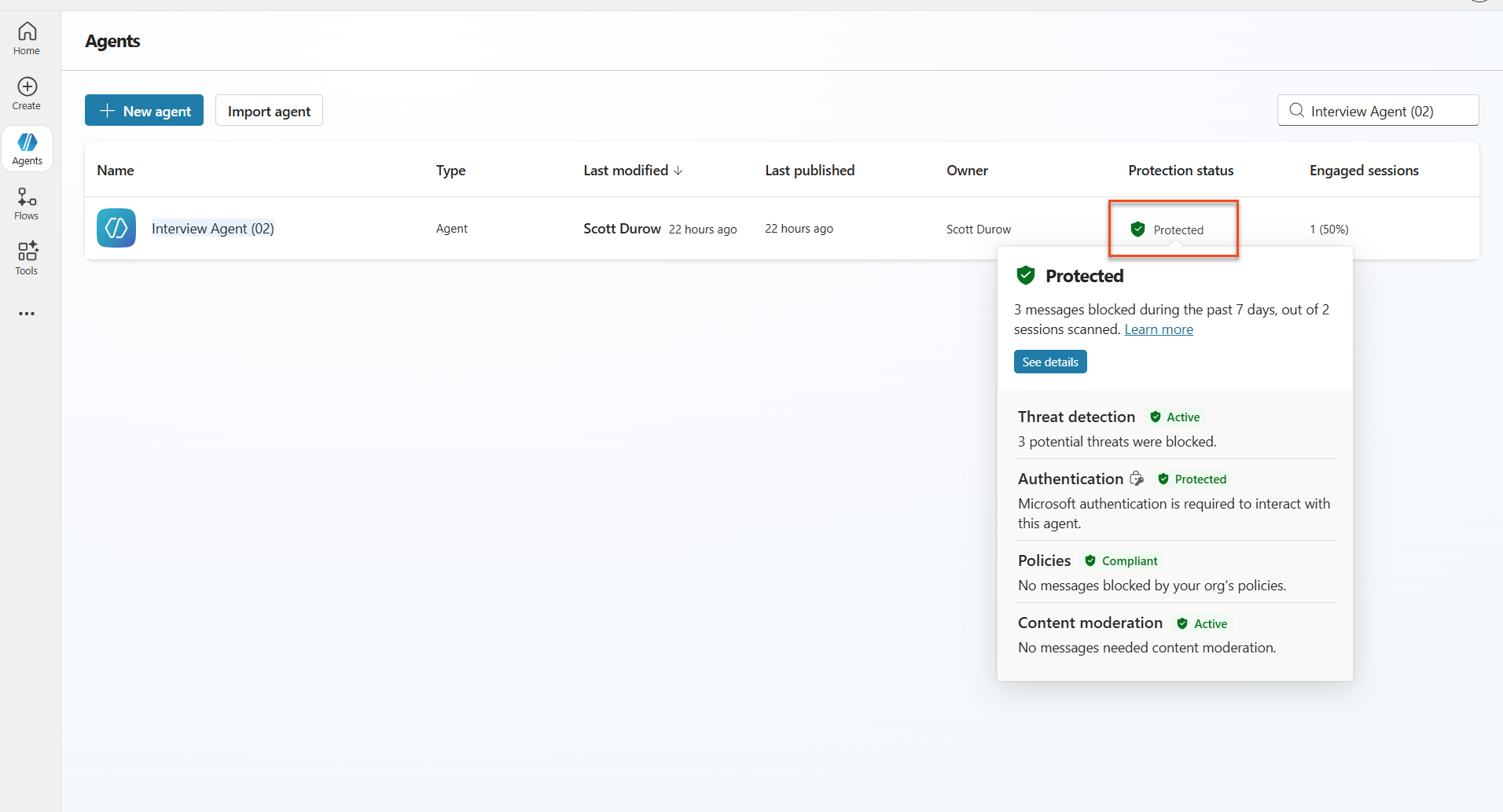This screenshot has height=812, width=1503.
Task: Open the Learn more link
Action: [x=1158, y=329]
